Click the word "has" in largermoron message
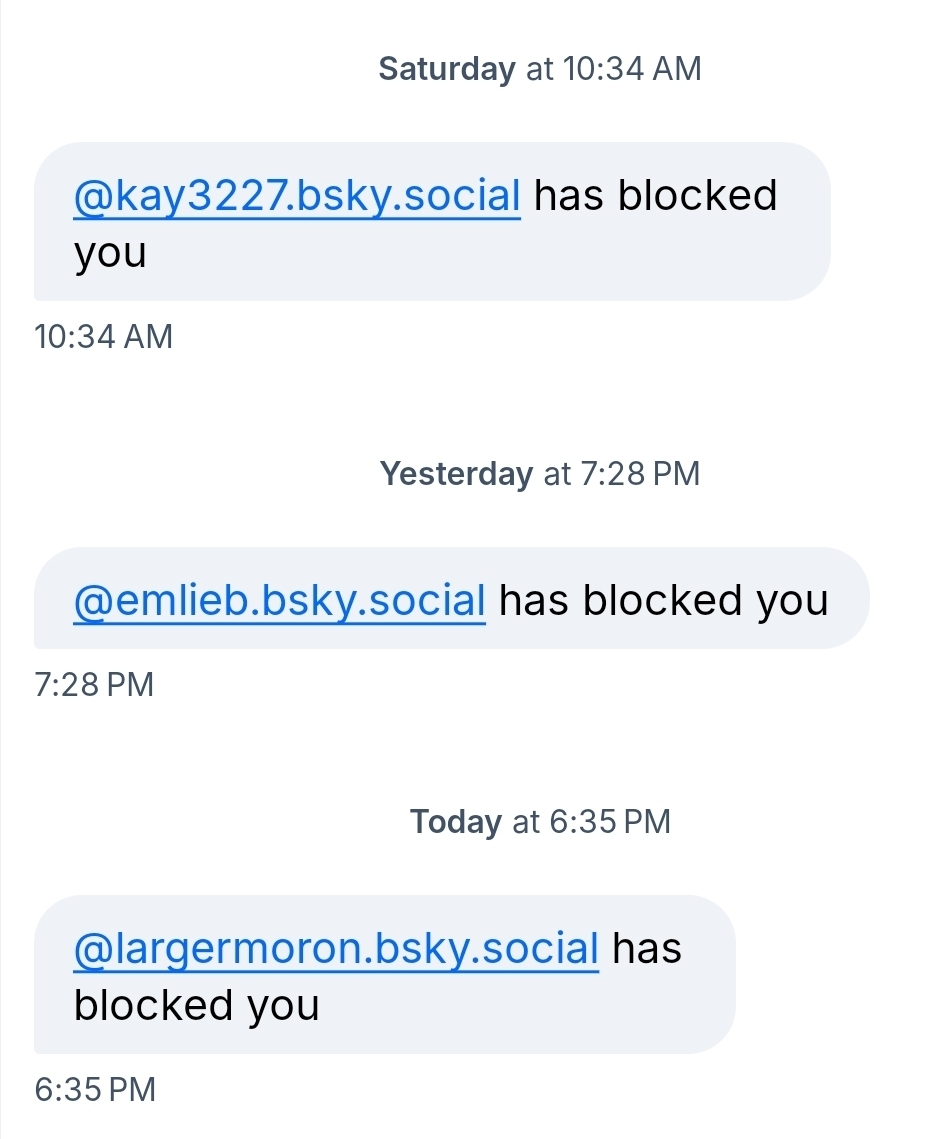 point(646,948)
